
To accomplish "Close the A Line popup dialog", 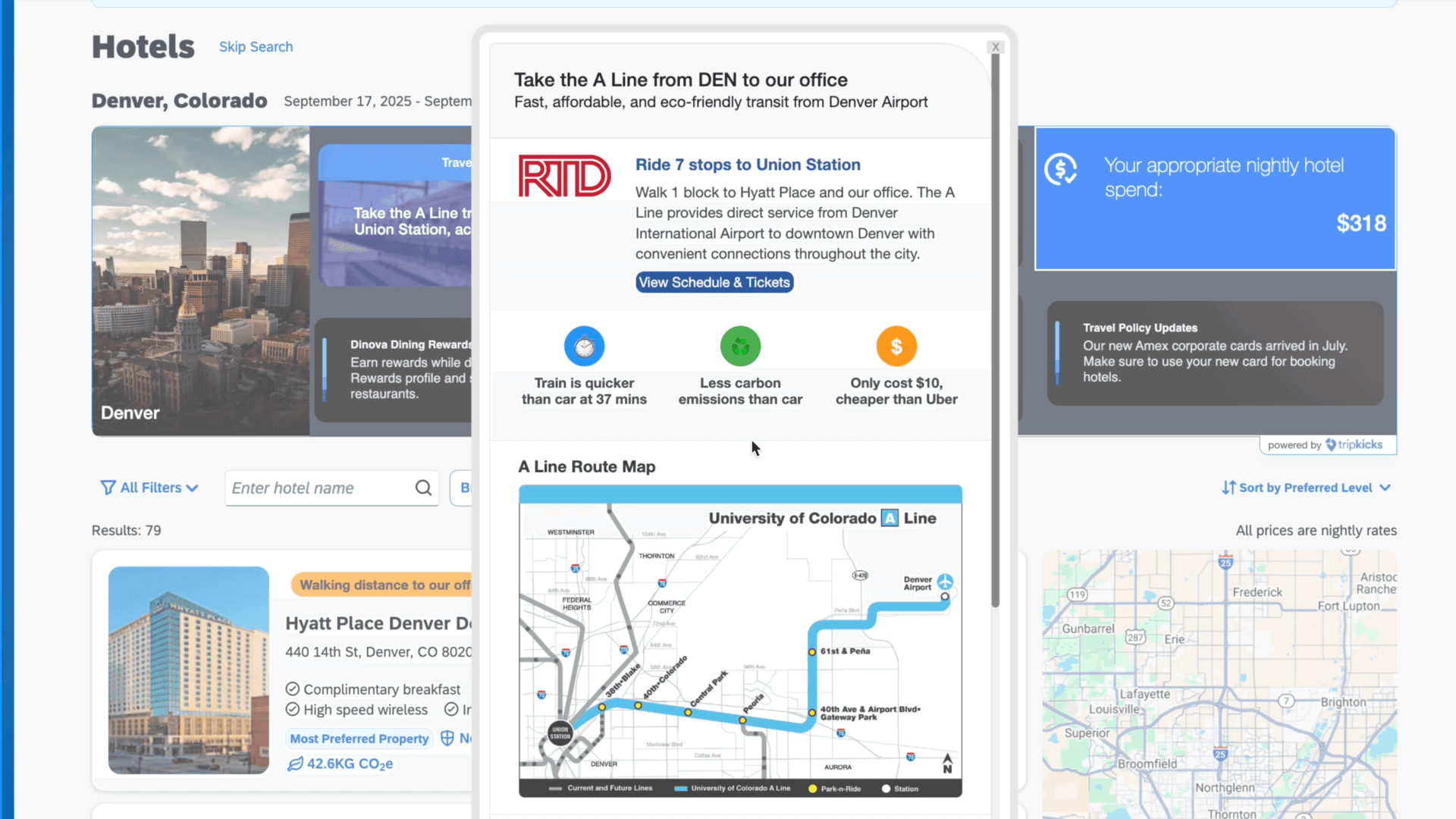I will click(x=996, y=47).
